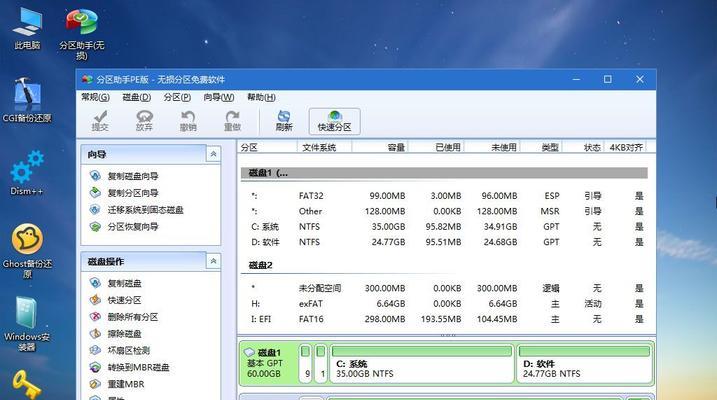Collapse the 磁盘操作 panel section
Image resolution: width=717 pixels, height=400 pixels.
click(x=213, y=261)
